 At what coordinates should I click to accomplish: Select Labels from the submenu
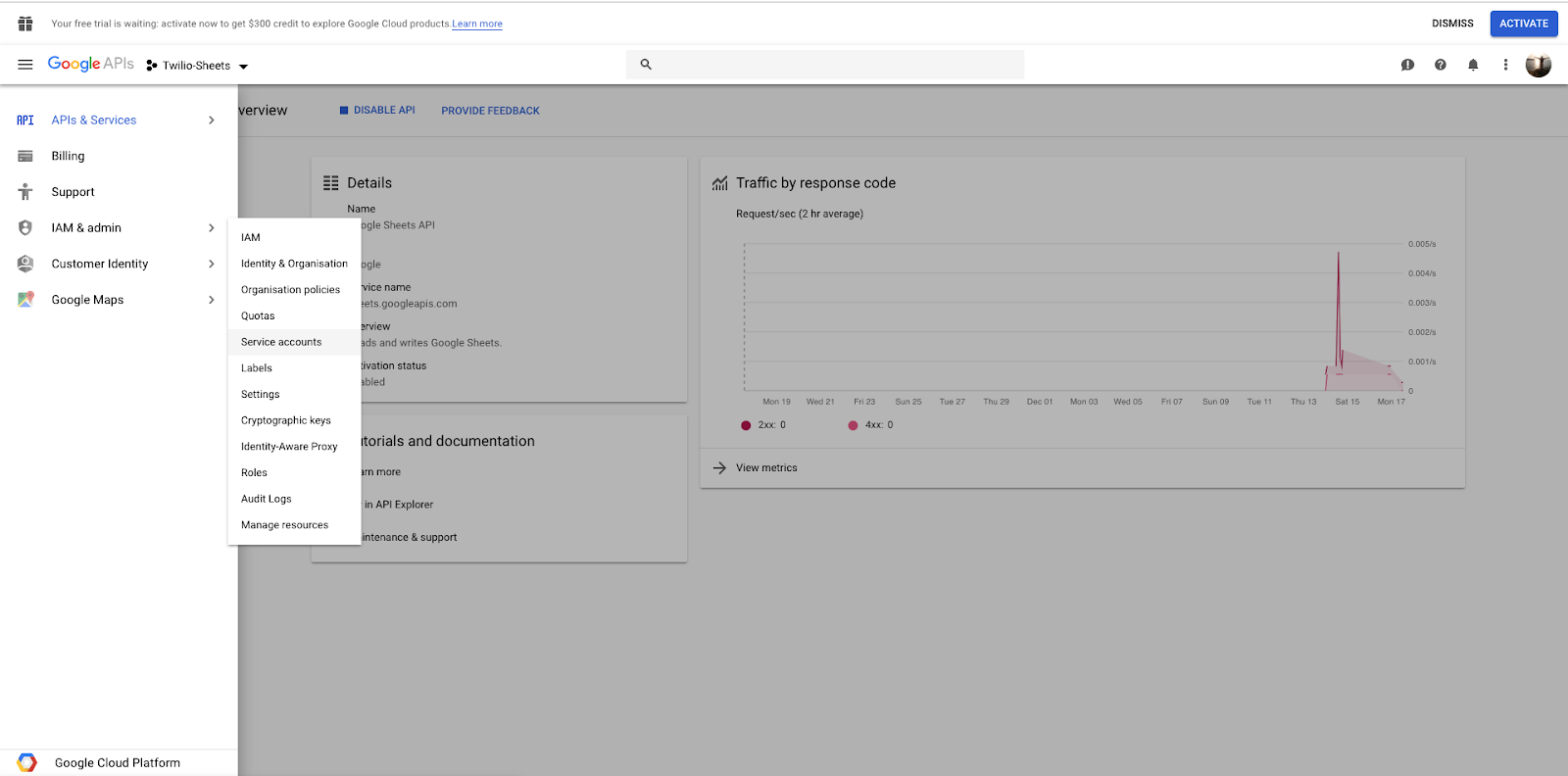tap(294, 368)
